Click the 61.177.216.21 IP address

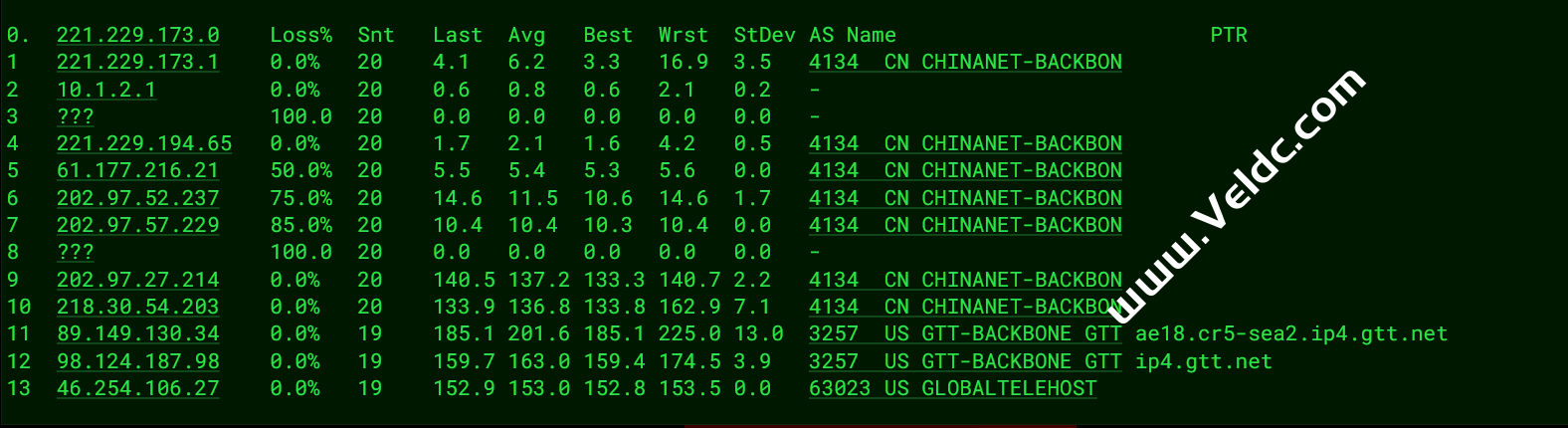(137, 170)
